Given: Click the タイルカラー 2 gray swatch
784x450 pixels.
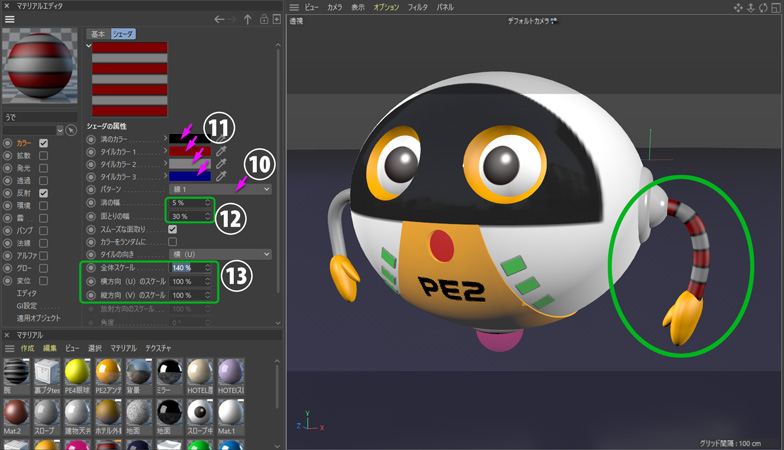Looking at the screenshot, I should 189,163.
